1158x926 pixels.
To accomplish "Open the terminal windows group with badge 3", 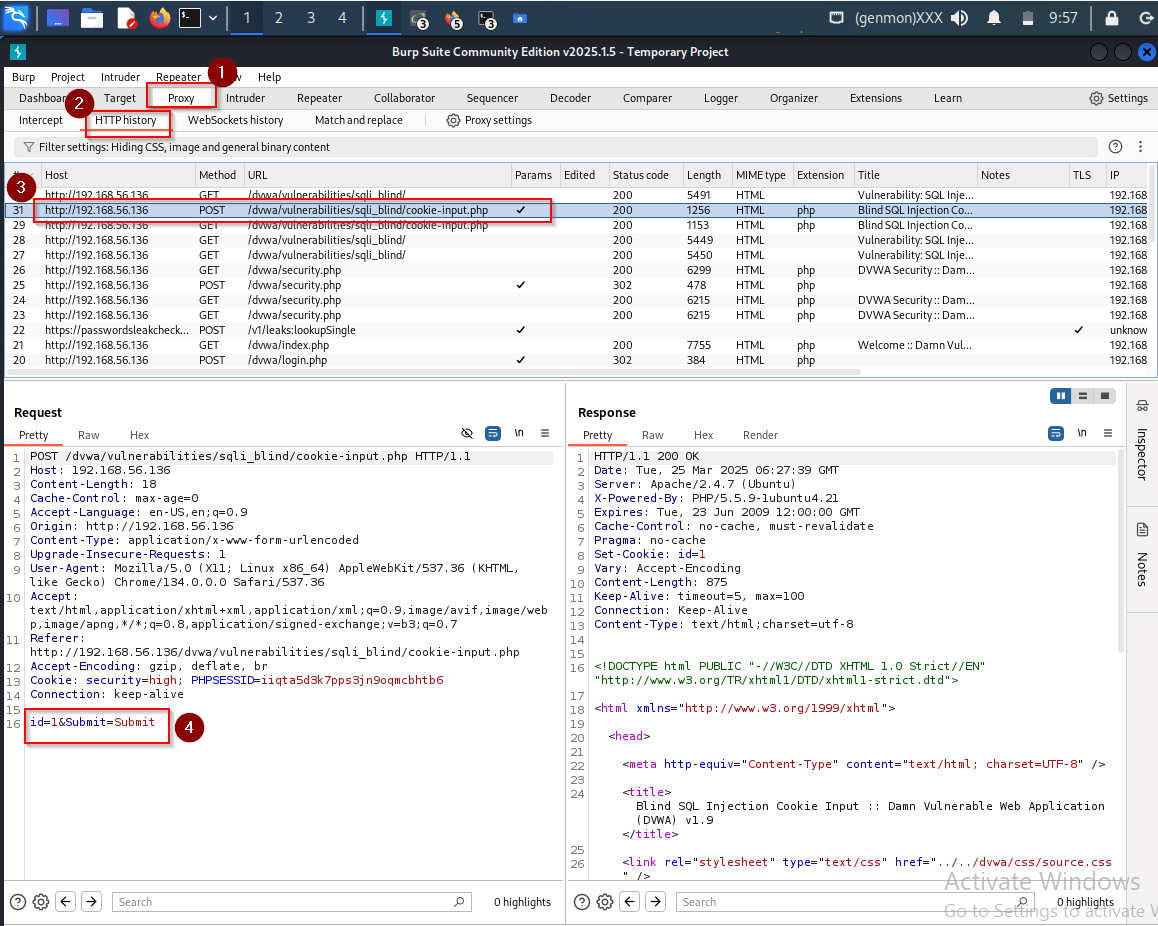I will tap(487, 18).
